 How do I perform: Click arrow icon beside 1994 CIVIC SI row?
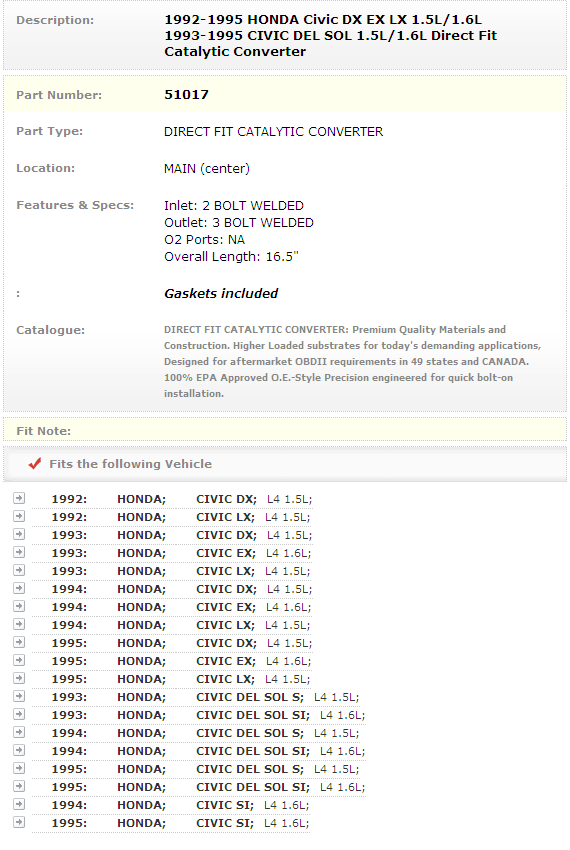19,804
